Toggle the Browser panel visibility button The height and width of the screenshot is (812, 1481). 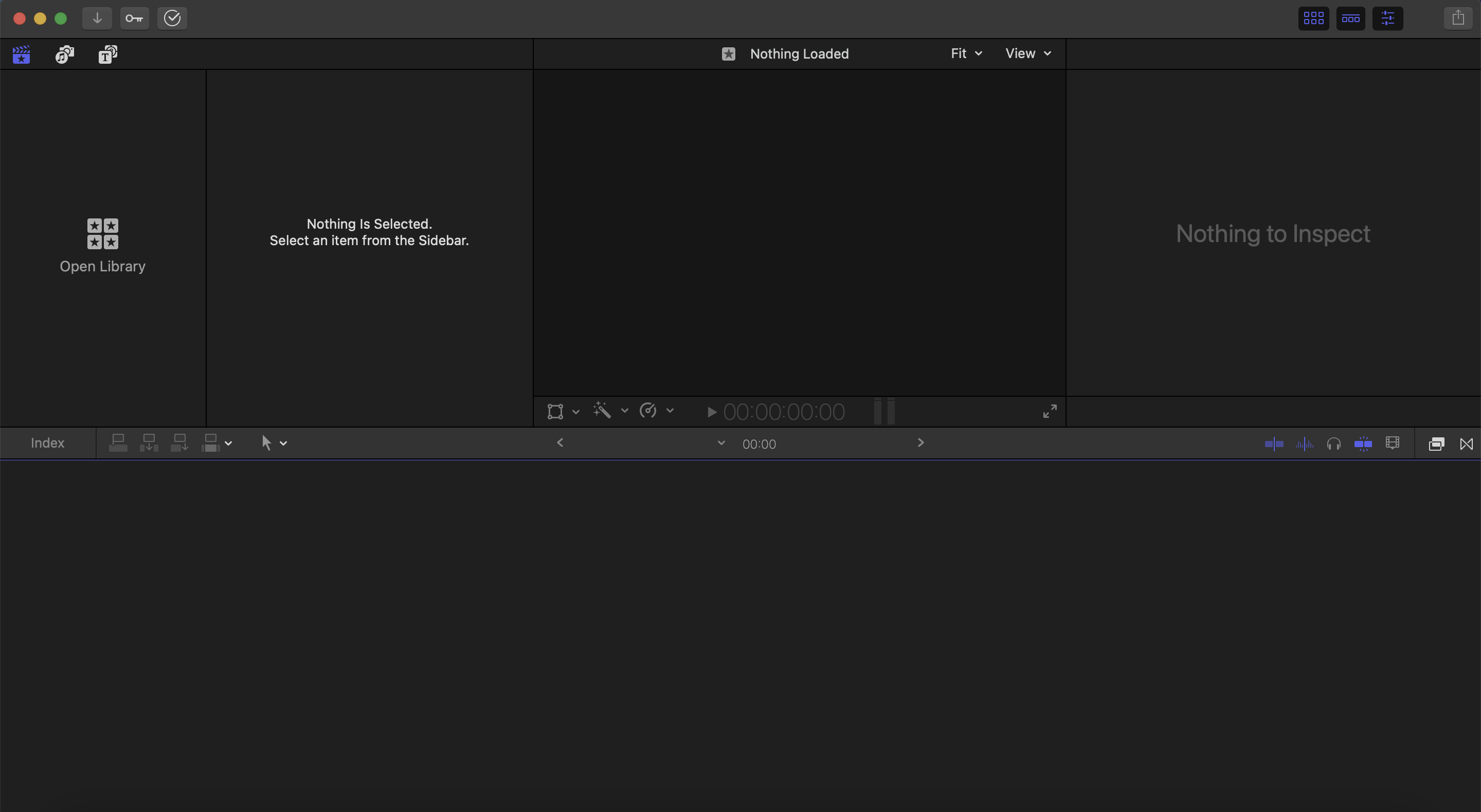1313,19
